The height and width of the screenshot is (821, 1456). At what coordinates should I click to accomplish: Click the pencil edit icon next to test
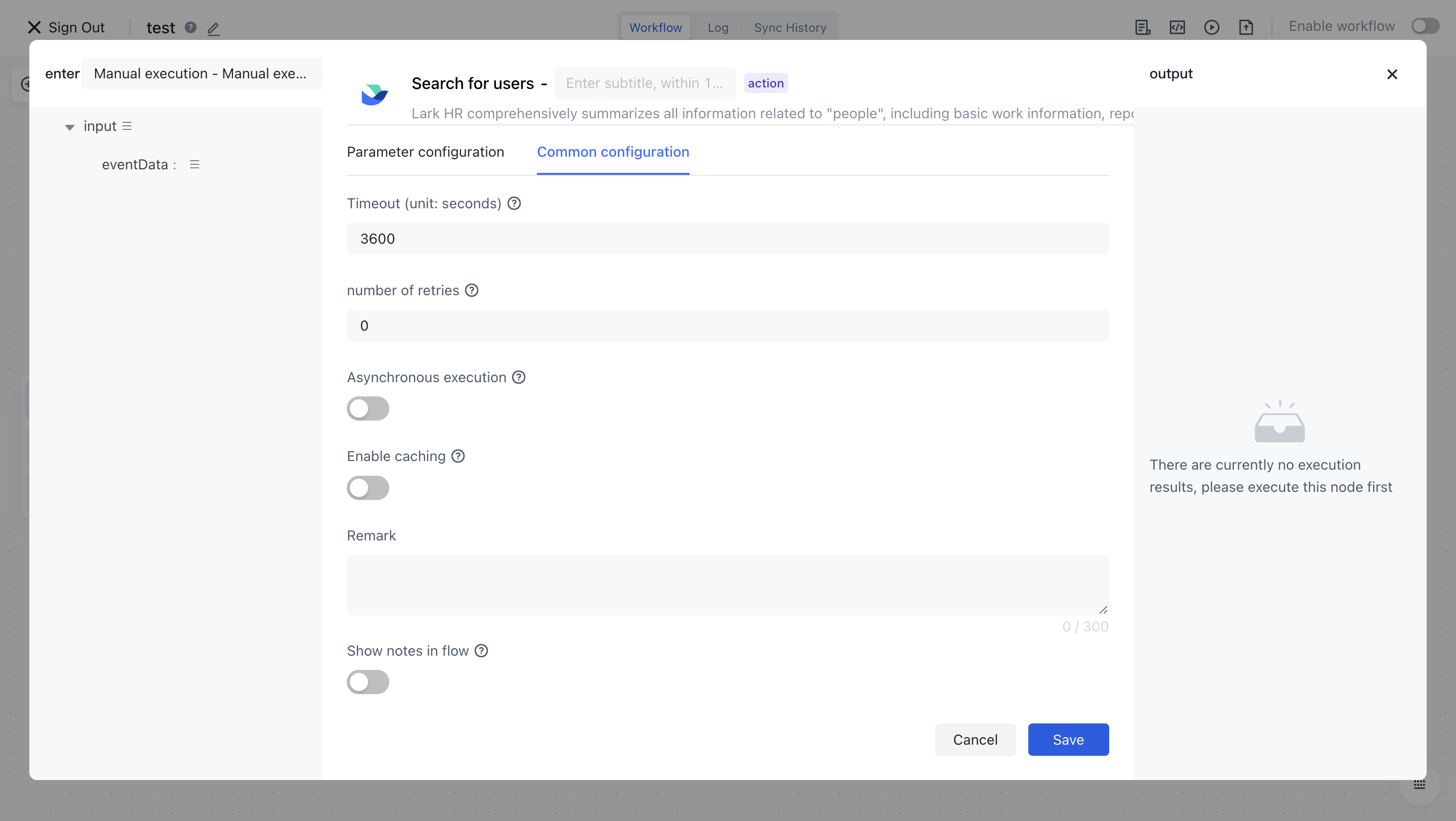point(213,28)
